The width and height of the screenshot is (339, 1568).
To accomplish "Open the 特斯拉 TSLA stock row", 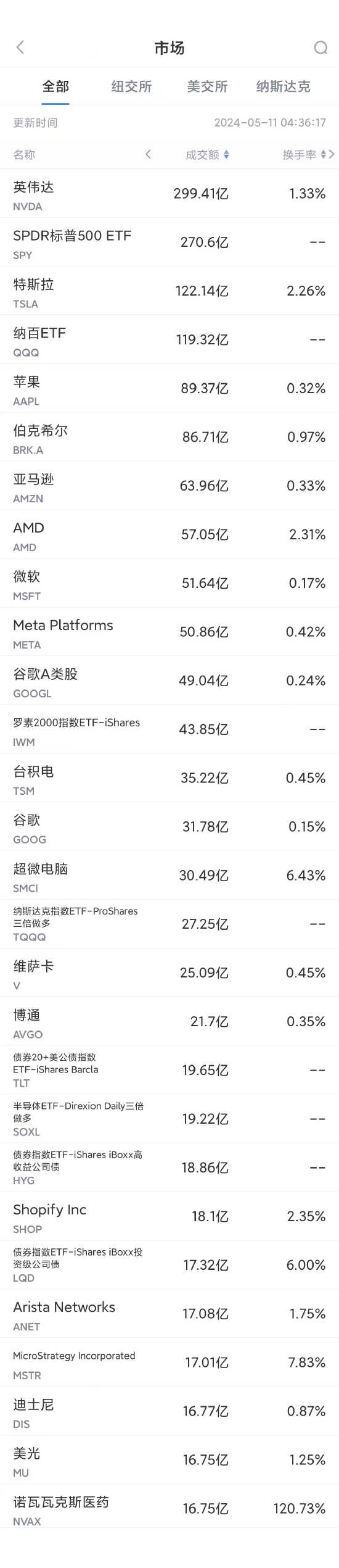I will click(x=169, y=291).
